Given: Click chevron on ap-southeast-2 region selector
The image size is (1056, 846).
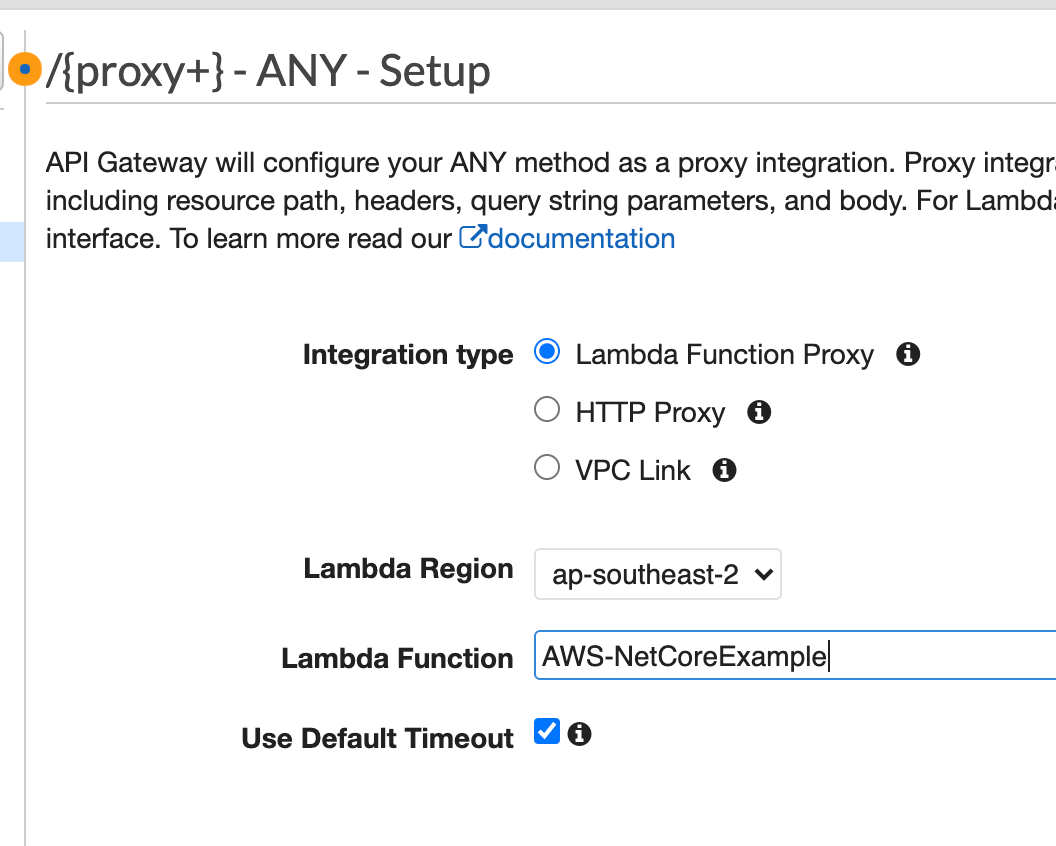Looking at the screenshot, I should 764,574.
